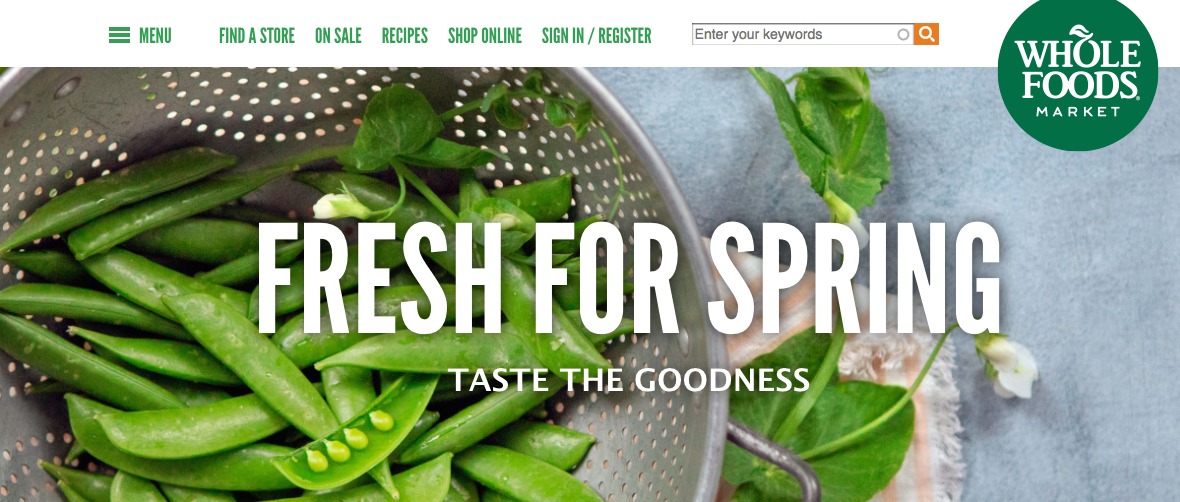Click the white blossom among the snap peas

pos(342,205)
